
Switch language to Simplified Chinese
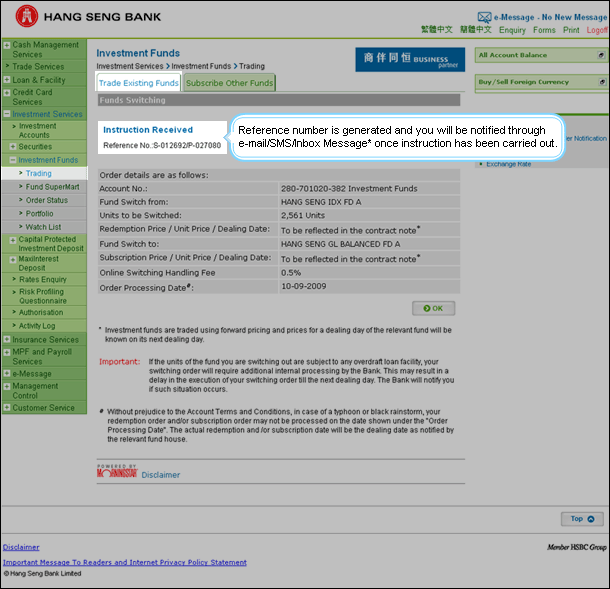(x=475, y=30)
